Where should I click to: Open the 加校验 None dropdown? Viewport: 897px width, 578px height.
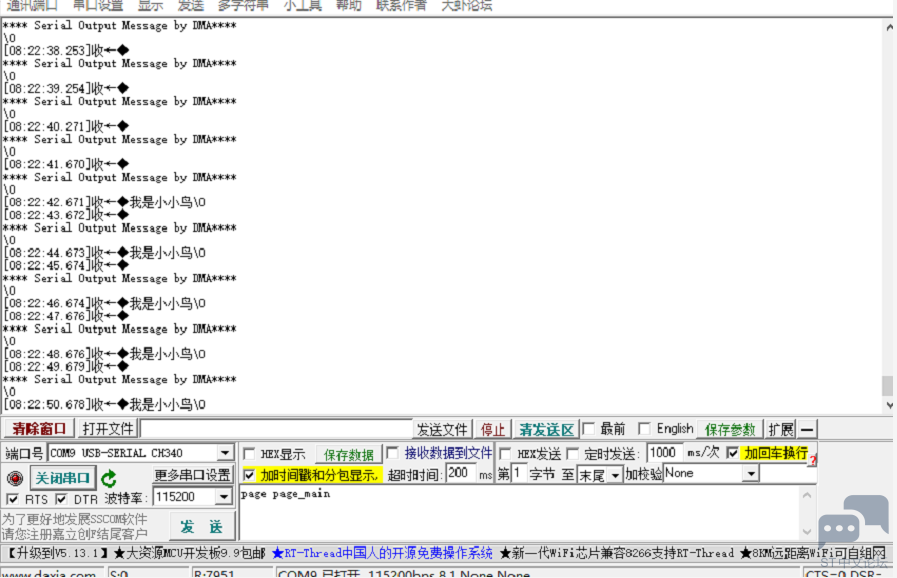[750, 473]
